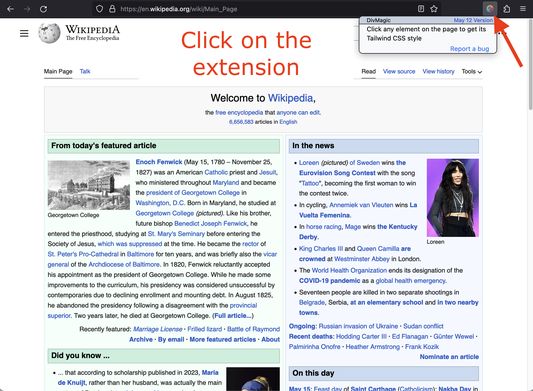
Task: Open the Georgetown College engraving thumbnail
Action: [89, 185]
